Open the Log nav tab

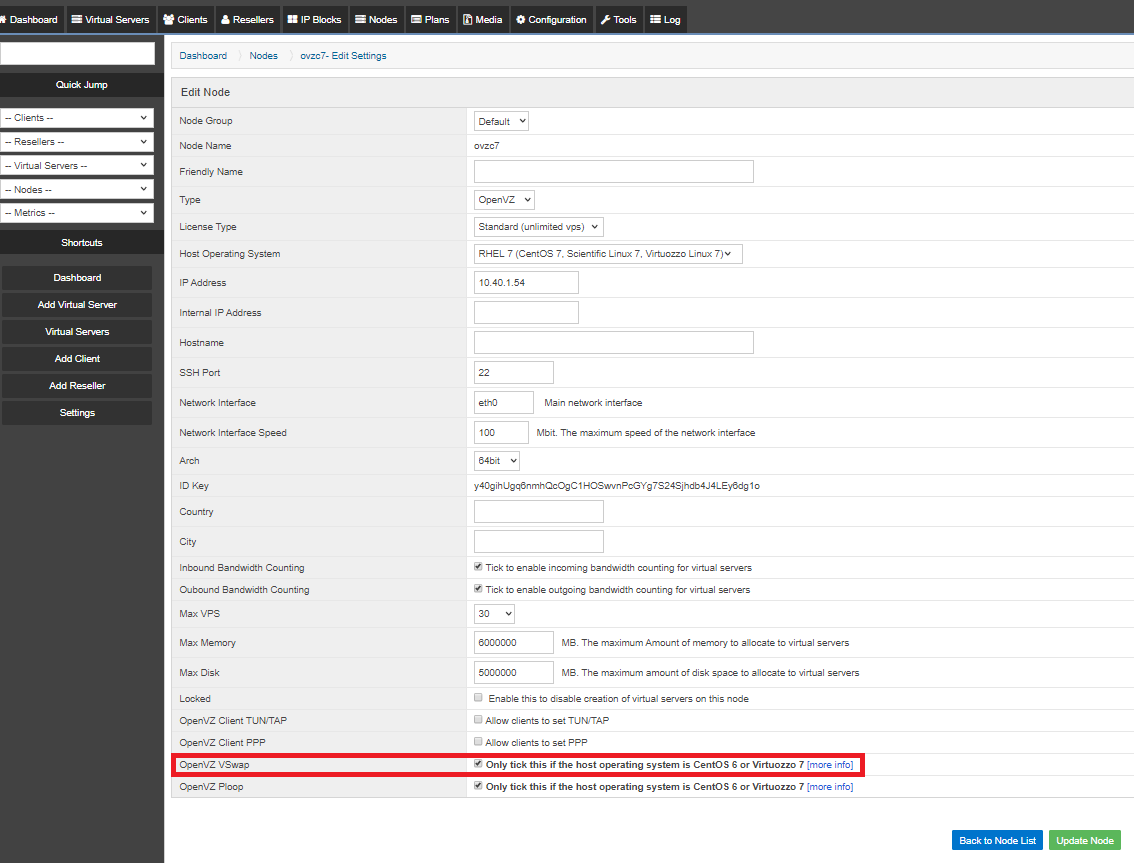click(x=665, y=20)
